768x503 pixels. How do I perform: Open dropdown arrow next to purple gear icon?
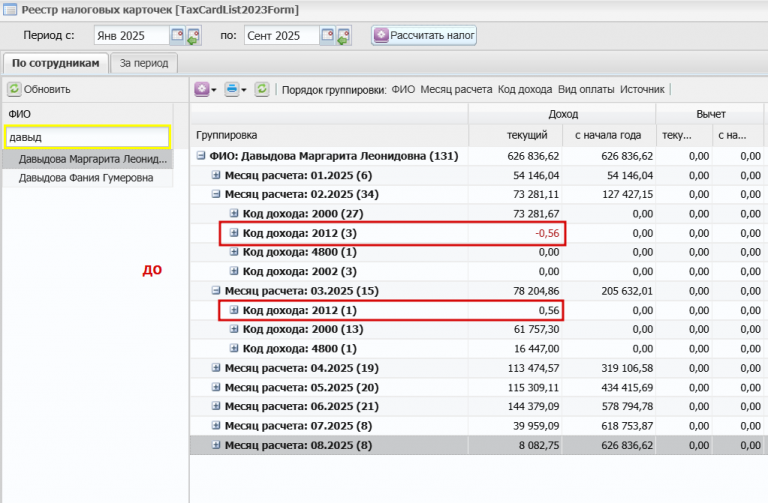click(214, 90)
